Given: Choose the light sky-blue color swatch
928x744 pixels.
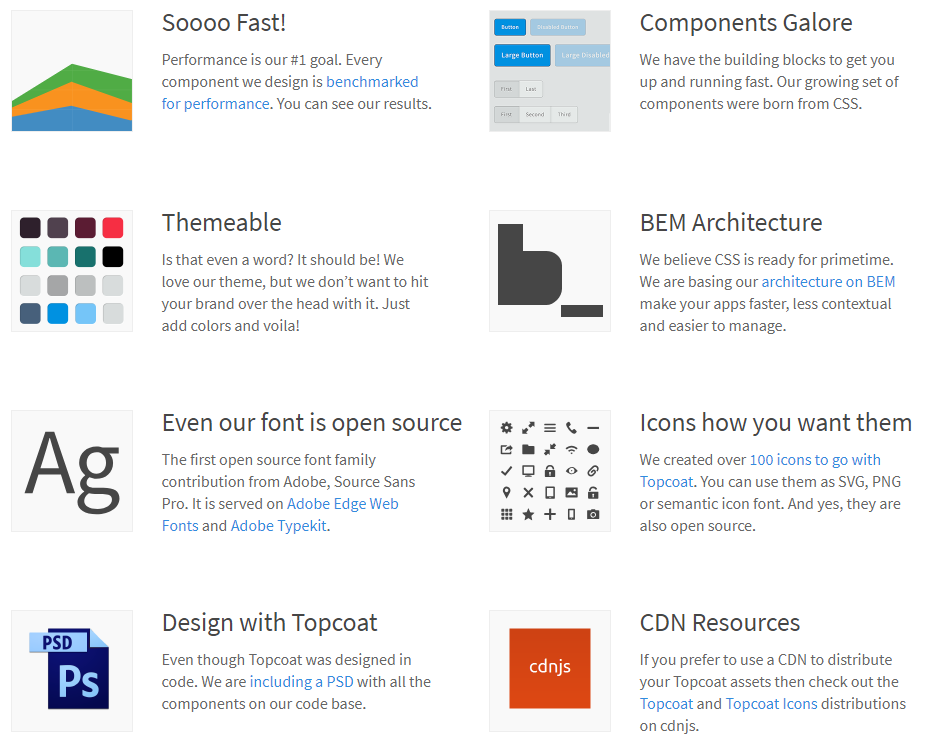Looking at the screenshot, I should pos(85,313).
